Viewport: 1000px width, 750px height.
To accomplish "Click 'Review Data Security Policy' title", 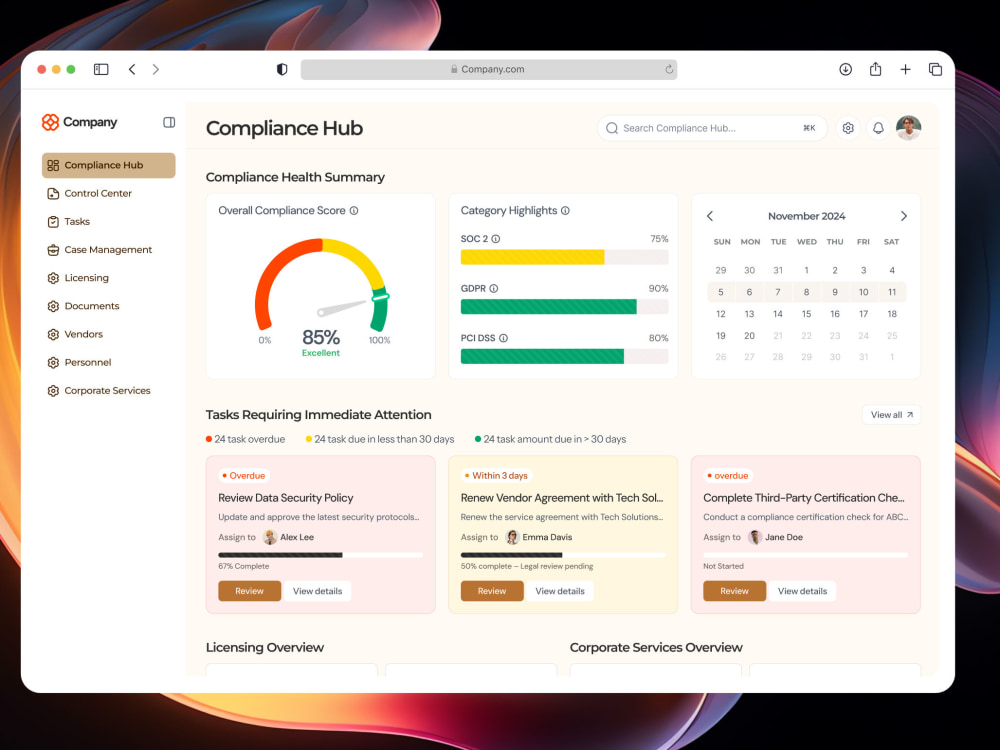I will (x=286, y=498).
